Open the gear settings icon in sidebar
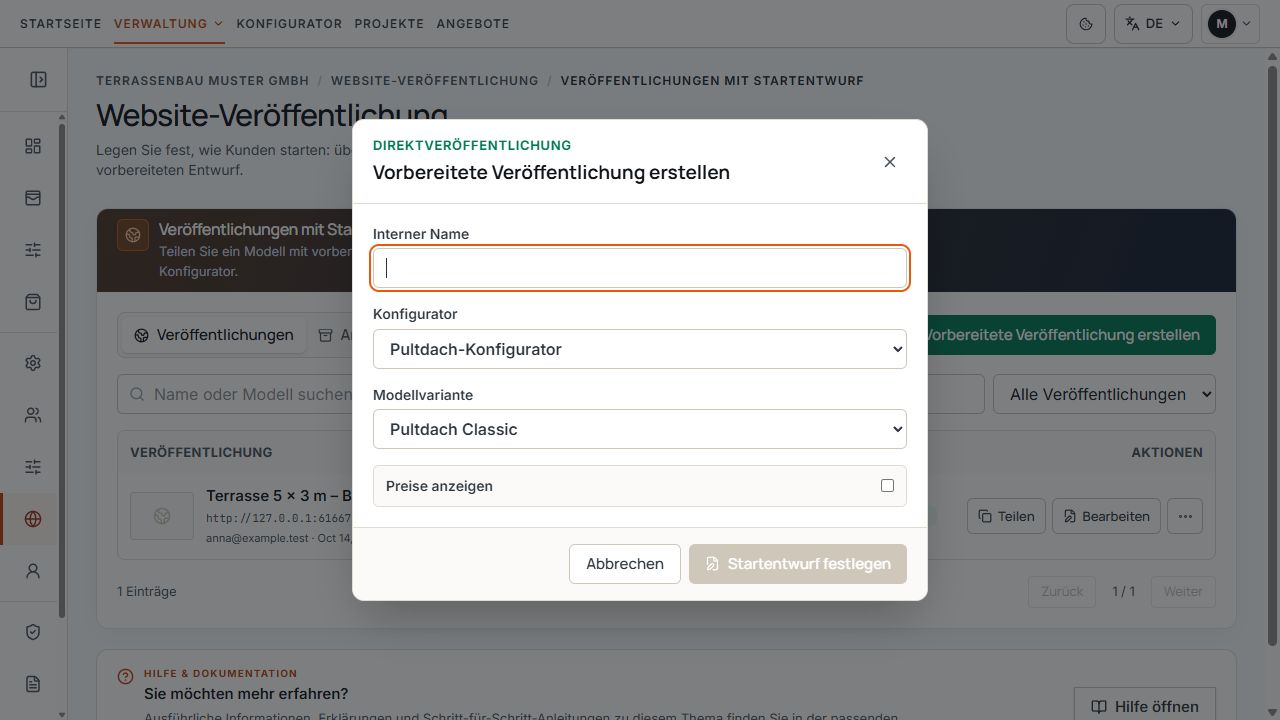Image resolution: width=1280 pixels, height=720 pixels. (x=33, y=363)
